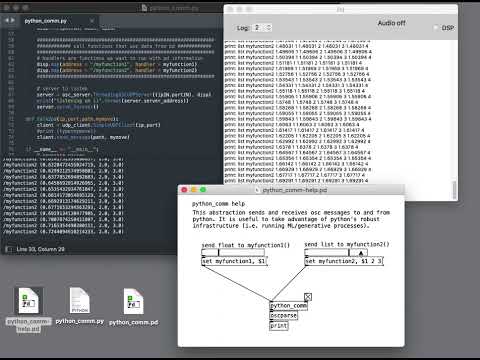Click the slider under 'send float to myfunction1()'
The width and height of the screenshot is (480, 360).
(x=233, y=252)
